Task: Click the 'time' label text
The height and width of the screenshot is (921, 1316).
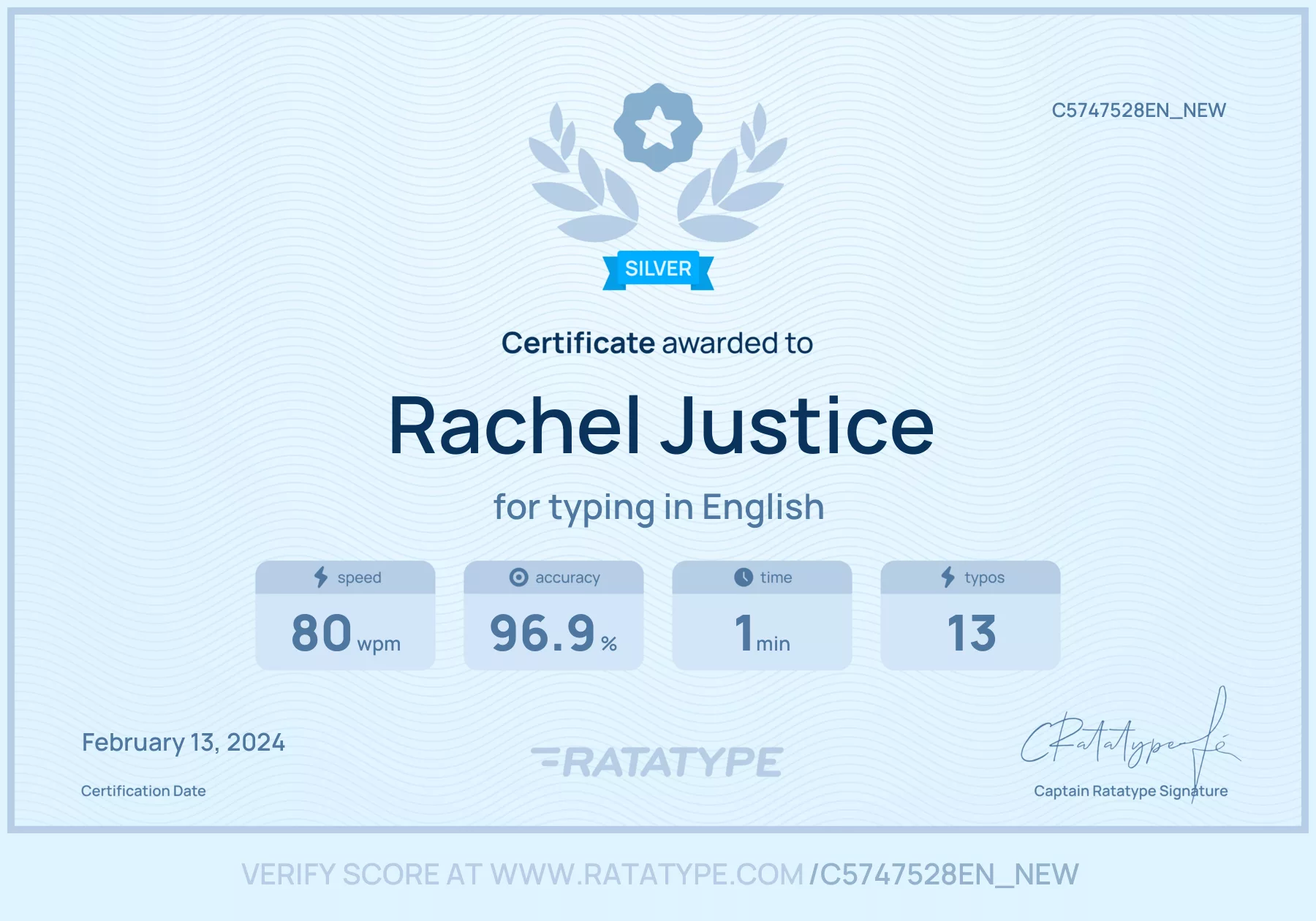Action: click(776, 577)
